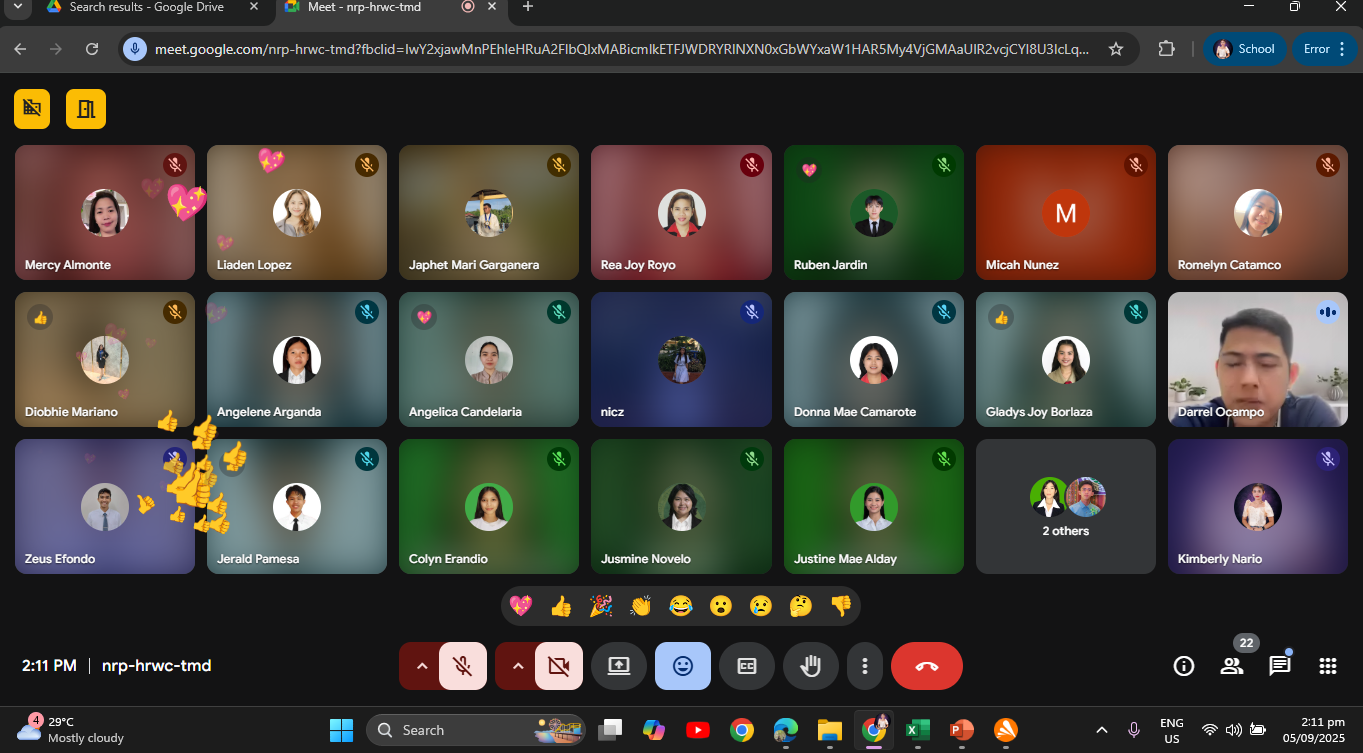Viewport: 1363px width, 753px height.
Task: Click the present screen button
Action: coord(619,666)
